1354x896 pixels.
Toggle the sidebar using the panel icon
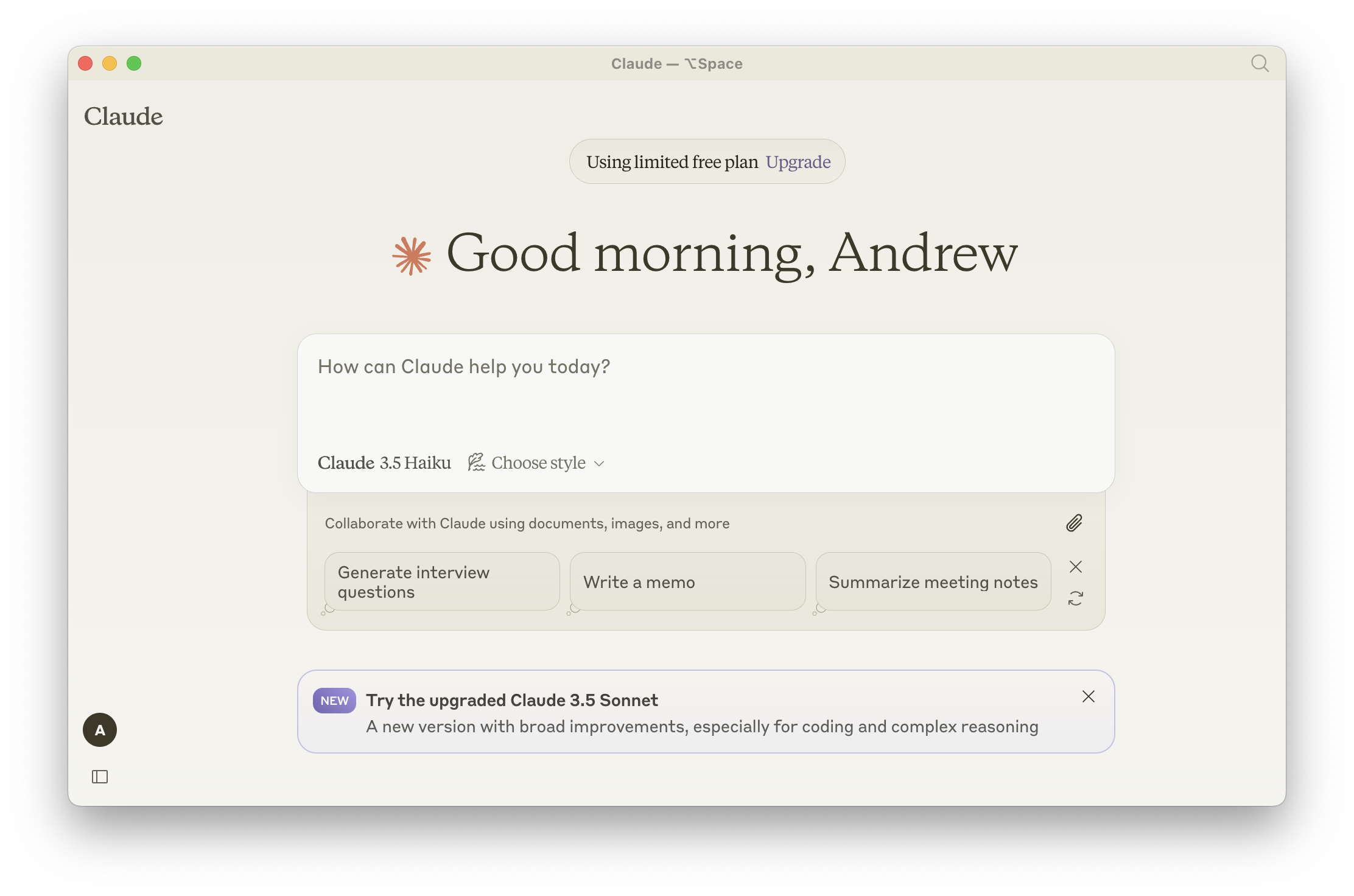click(x=100, y=777)
